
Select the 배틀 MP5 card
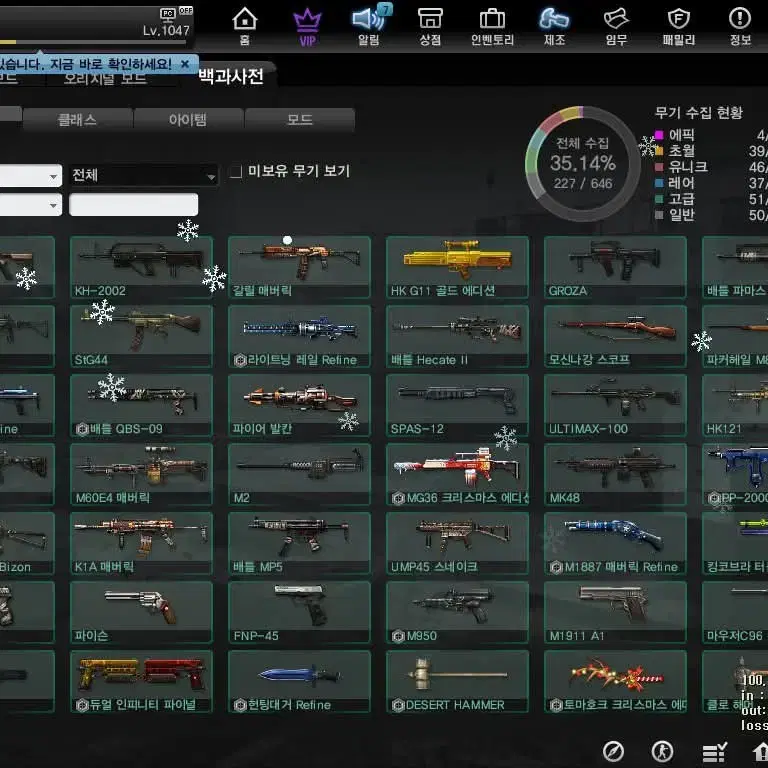[x=299, y=543]
